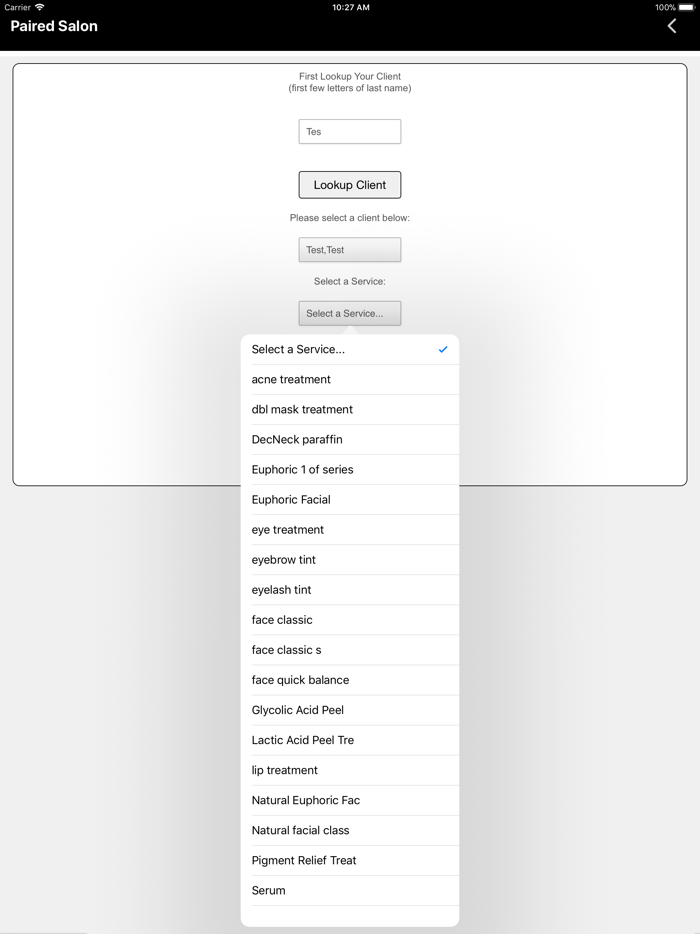700x934 pixels.
Task: Pick Pigment Relief Treat option
Action: 349,860
